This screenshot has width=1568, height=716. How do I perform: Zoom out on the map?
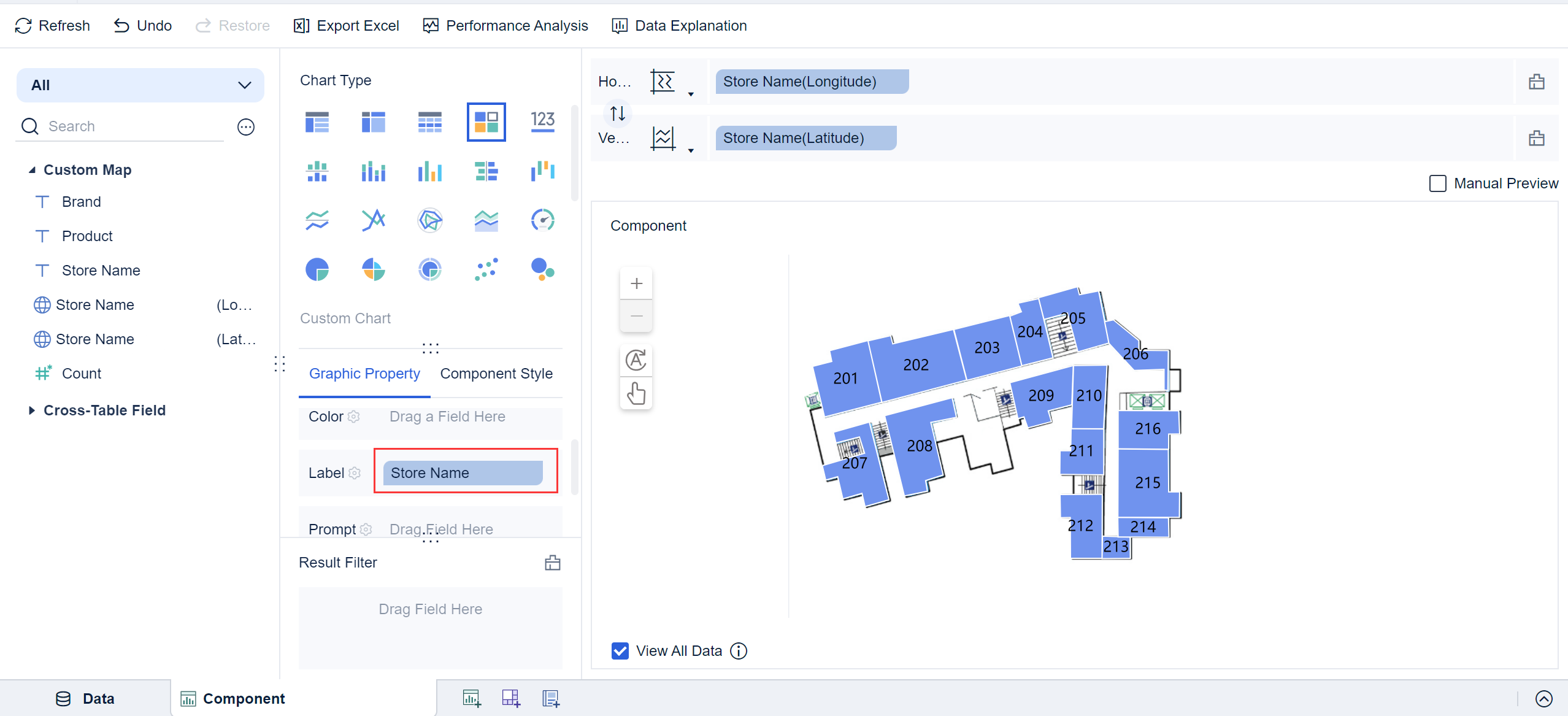pos(636,316)
